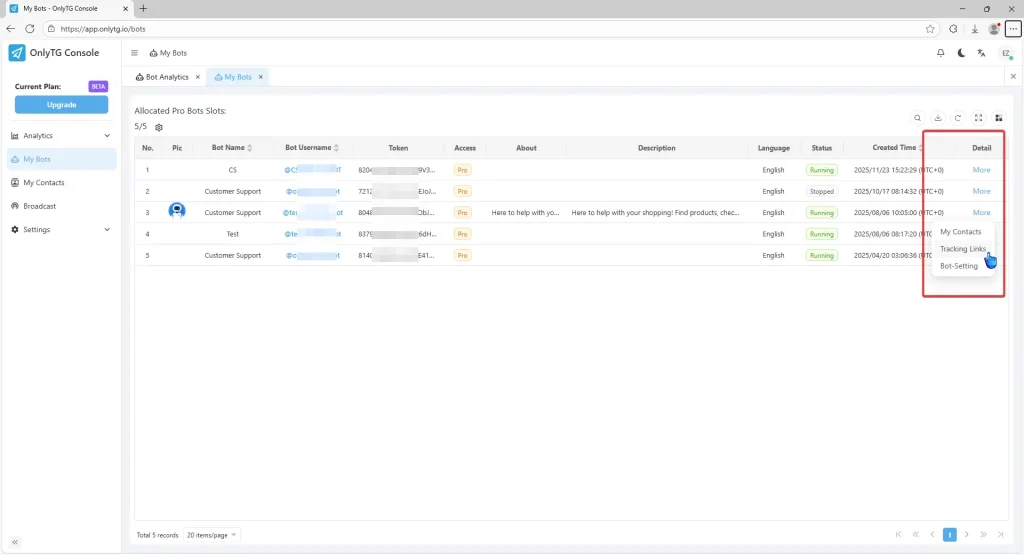Screen dimensions: 1024x555
Task: Toggle the hamburger sidebar menu icon
Action: pyautogui.click(x=135, y=53)
